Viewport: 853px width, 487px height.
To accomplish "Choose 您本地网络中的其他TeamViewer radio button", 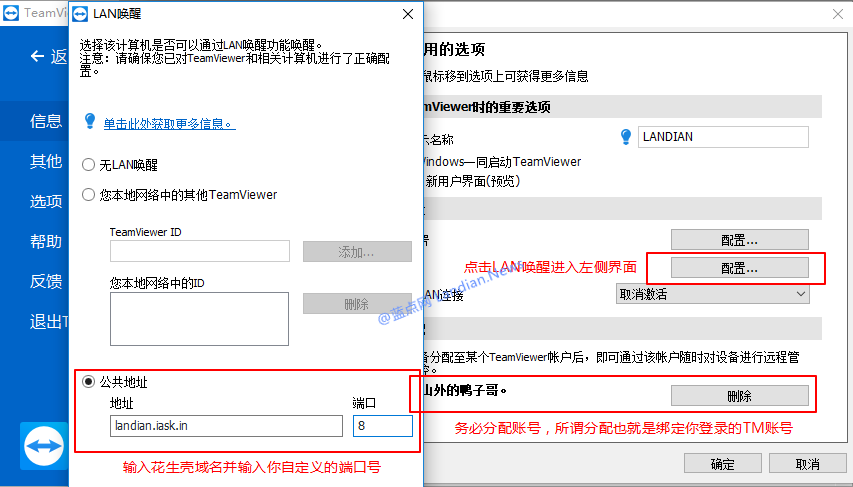I will [x=89, y=195].
